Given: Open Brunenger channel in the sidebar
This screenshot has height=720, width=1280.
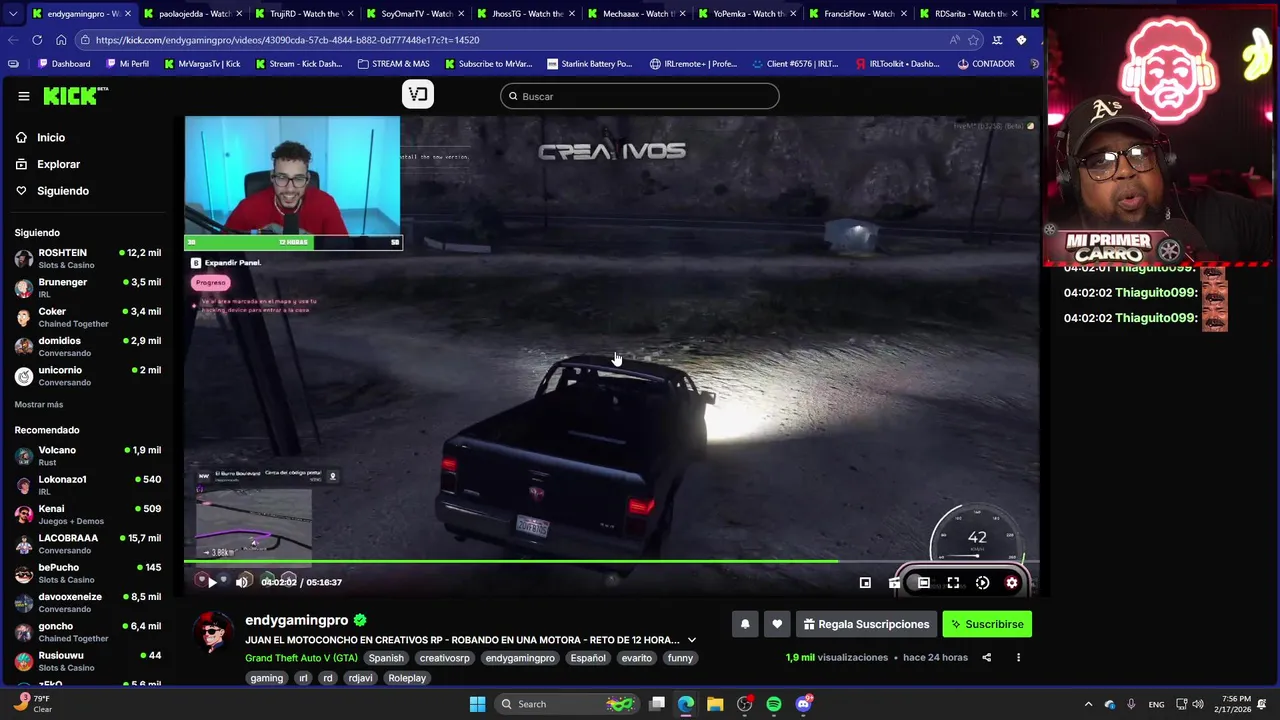Looking at the screenshot, I should point(88,288).
